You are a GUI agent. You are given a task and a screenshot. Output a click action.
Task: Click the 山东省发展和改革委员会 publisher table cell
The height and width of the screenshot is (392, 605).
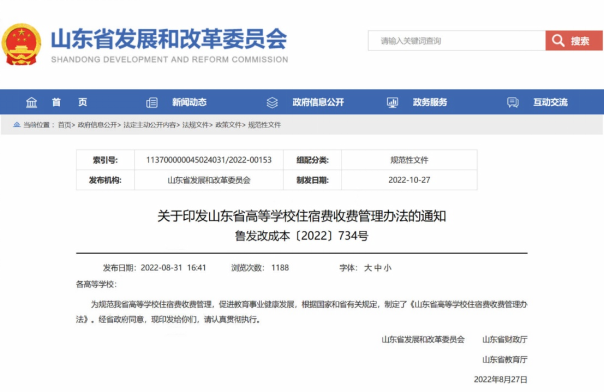click(209, 180)
